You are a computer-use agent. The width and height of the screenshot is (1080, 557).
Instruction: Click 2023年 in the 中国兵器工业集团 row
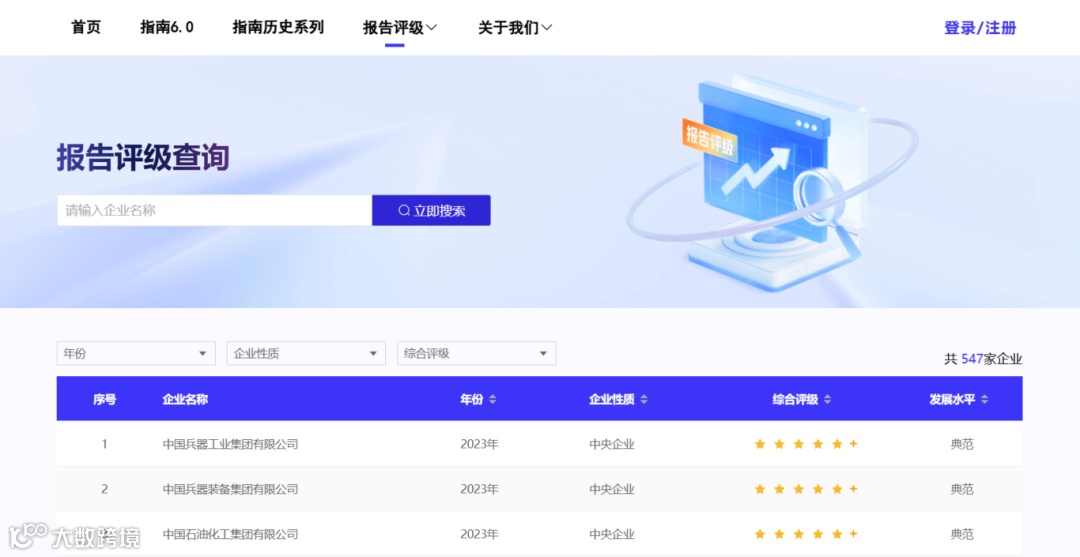click(x=479, y=444)
